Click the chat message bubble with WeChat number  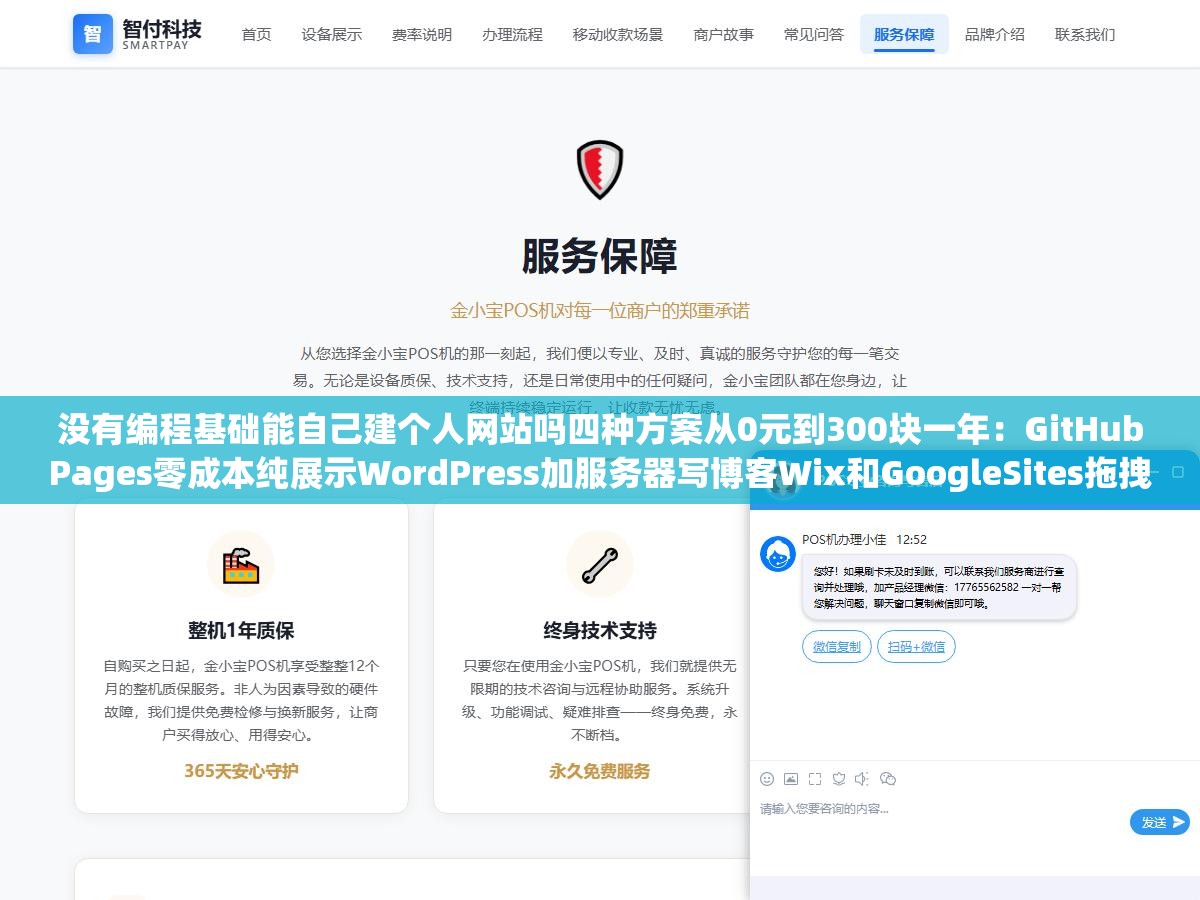939,587
